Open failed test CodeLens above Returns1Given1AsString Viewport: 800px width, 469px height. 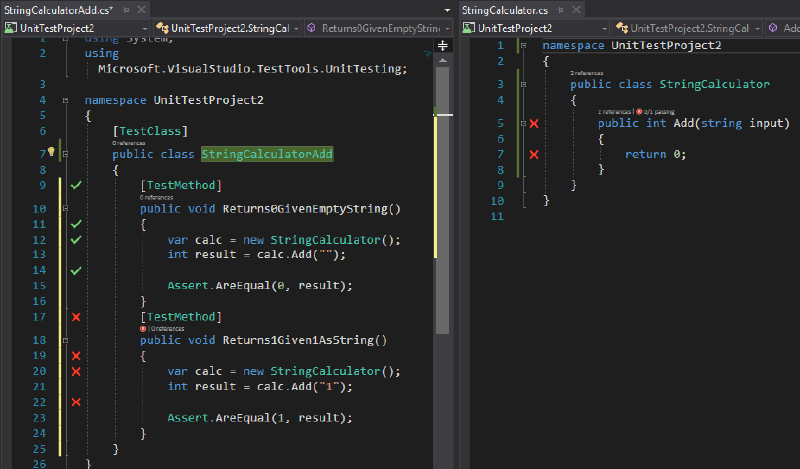pos(143,329)
